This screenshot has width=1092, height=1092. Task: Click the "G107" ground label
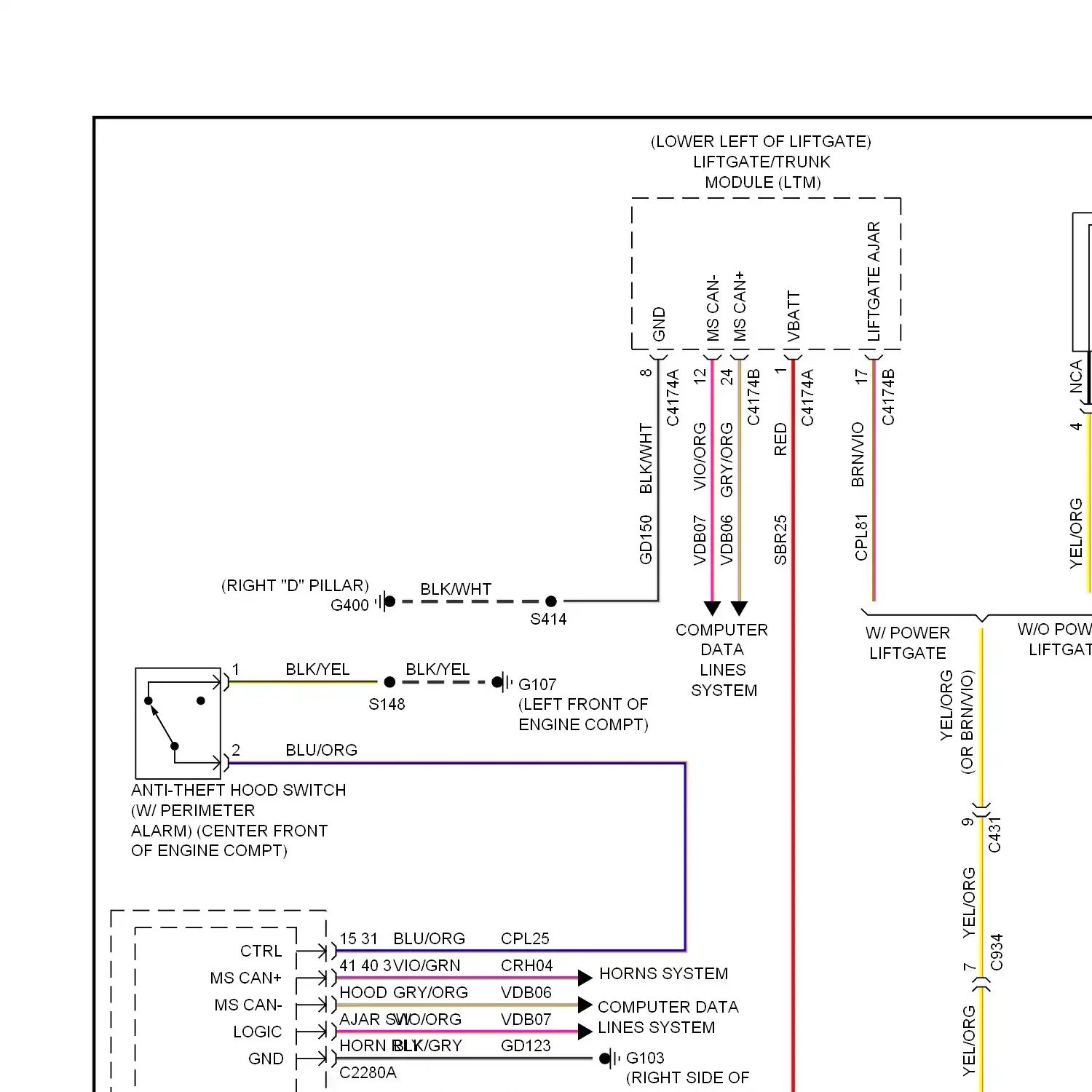click(x=537, y=684)
